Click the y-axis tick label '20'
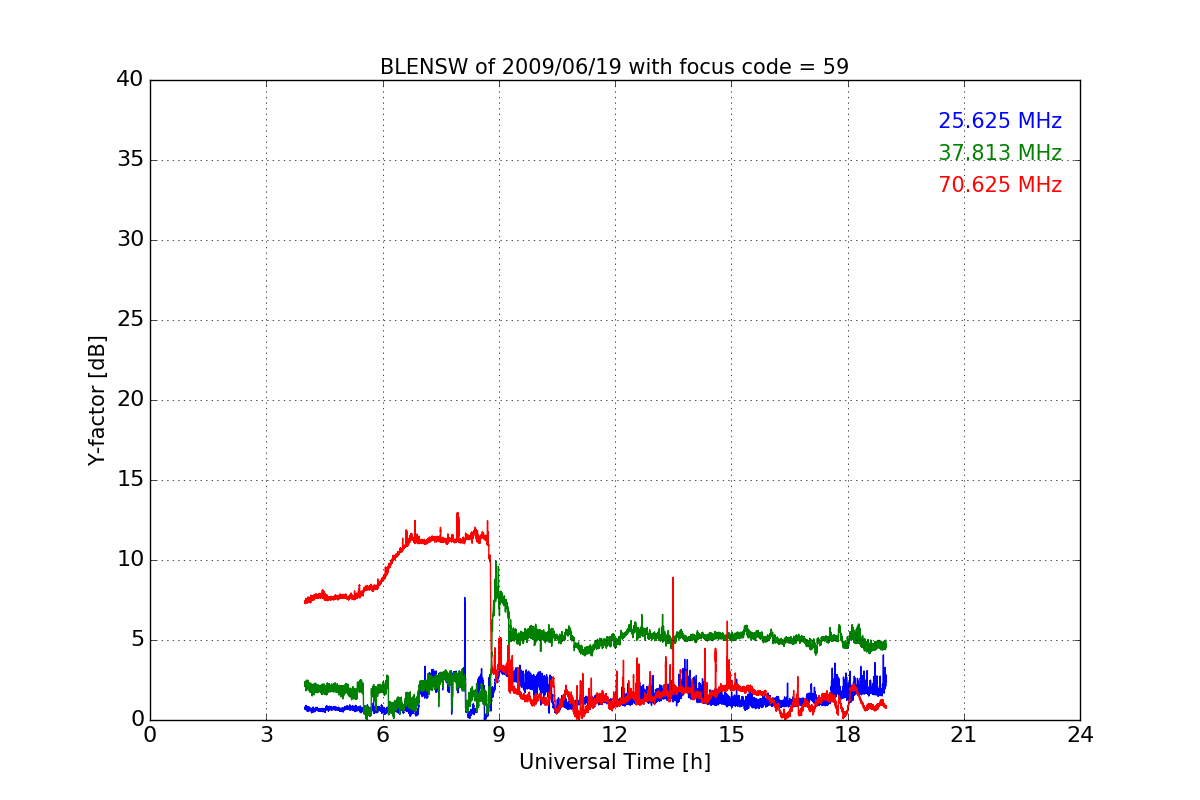The width and height of the screenshot is (1200, 800). point(130,400)
